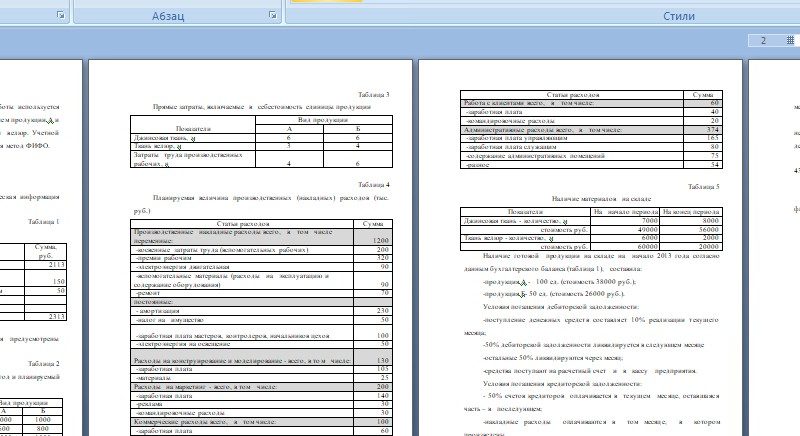Open the Абзац dialog launcher
800x436 pixels.
pyautogui.click(x=274, y=16)
